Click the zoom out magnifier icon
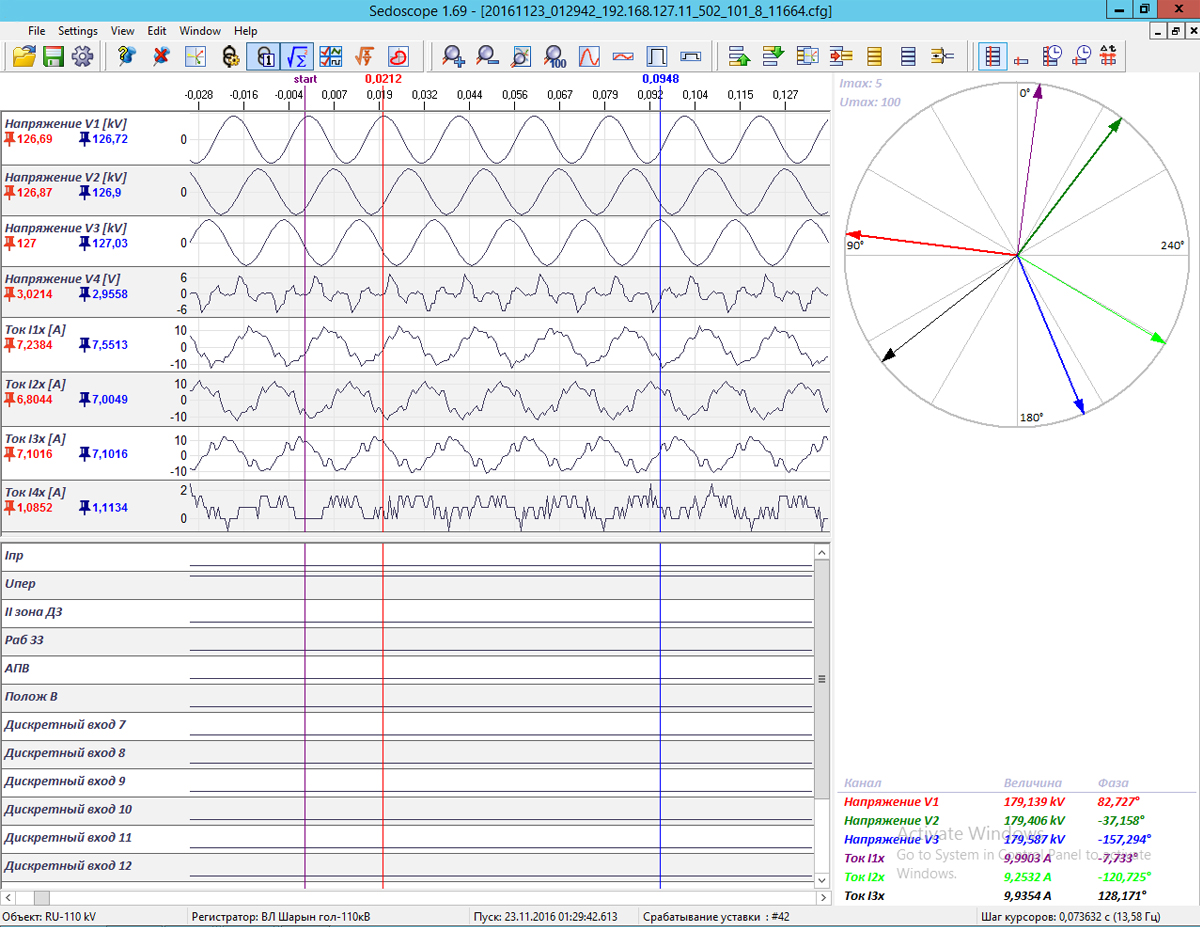 (487, 56)
